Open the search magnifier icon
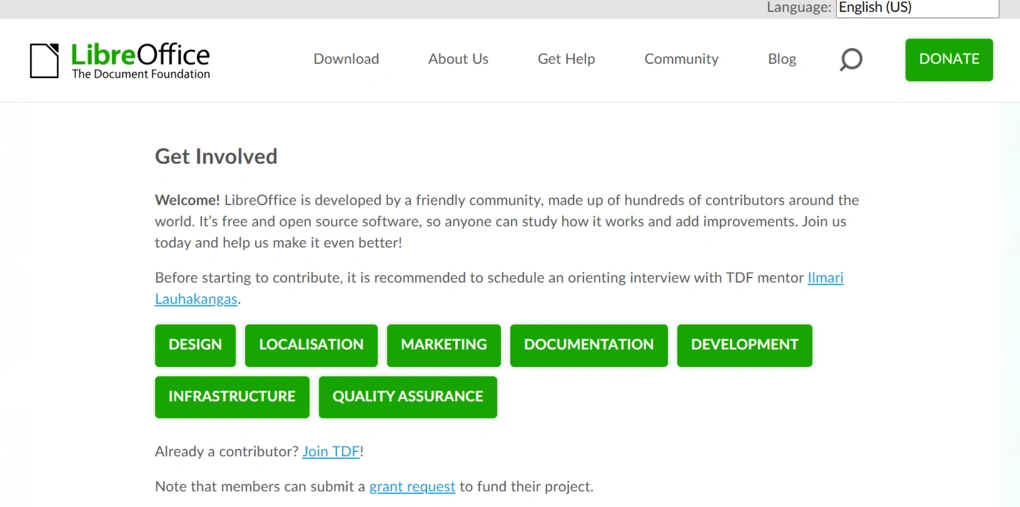Screen dimensions: 1020x507 (850, 59)
